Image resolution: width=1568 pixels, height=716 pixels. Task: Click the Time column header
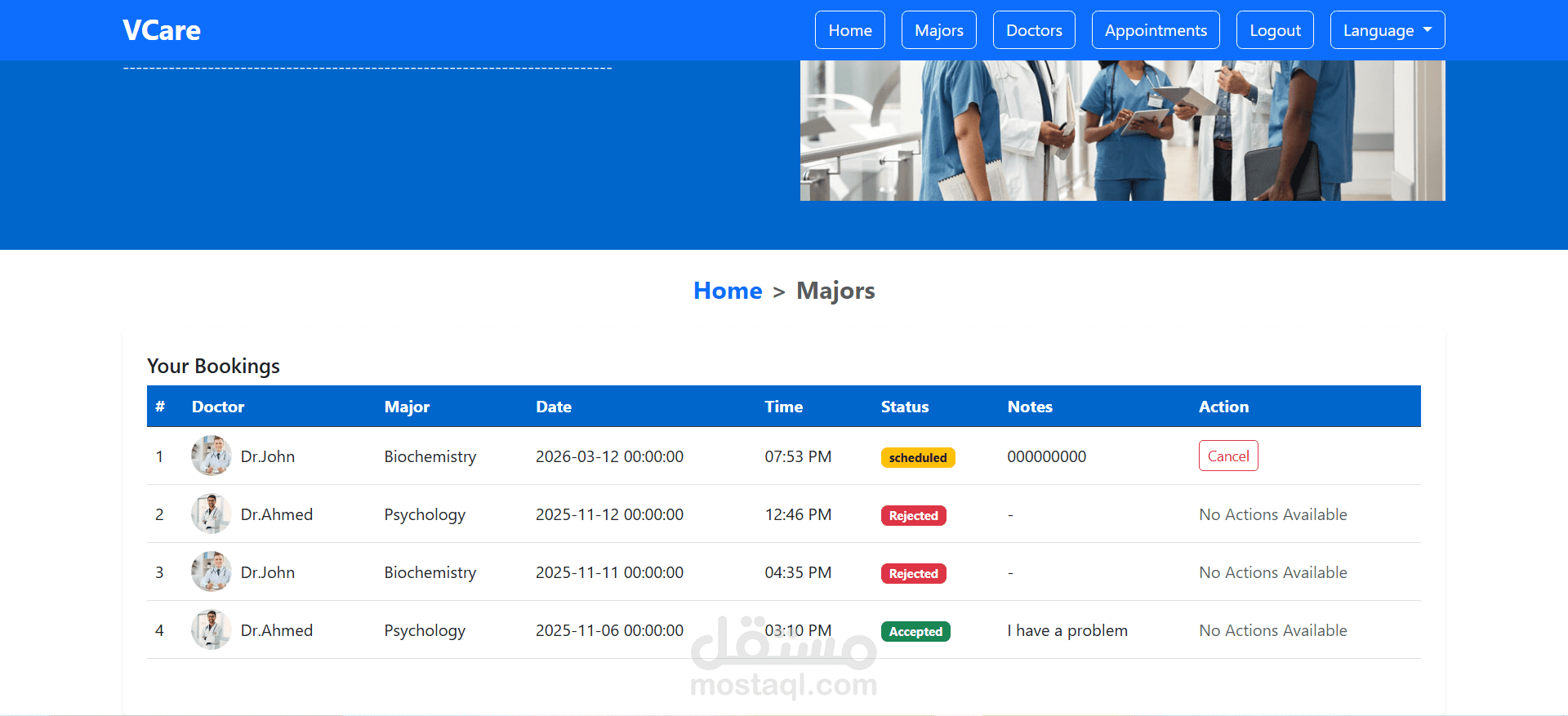(x=784, y=407)
